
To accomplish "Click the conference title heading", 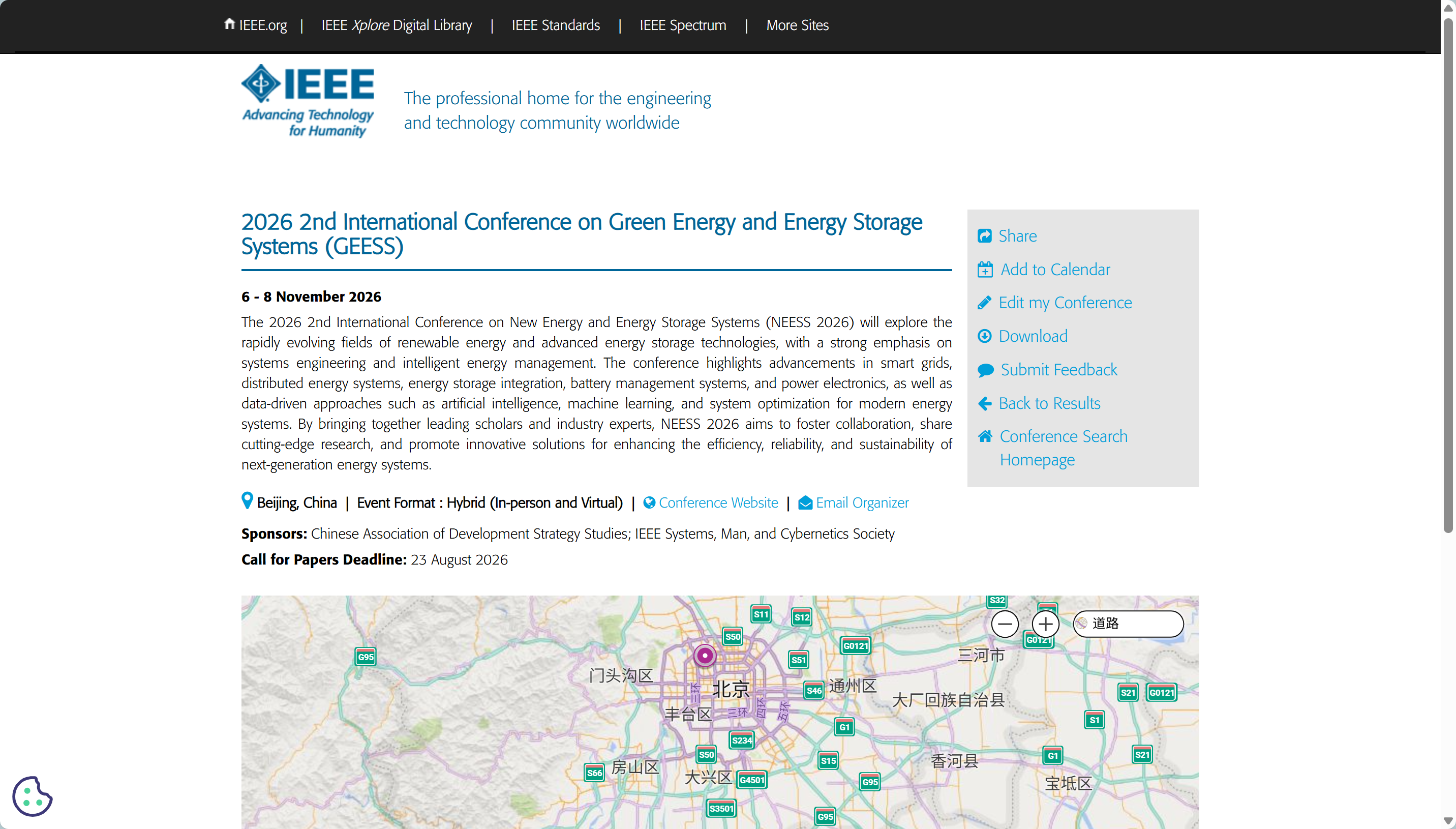I will [582, 234].
